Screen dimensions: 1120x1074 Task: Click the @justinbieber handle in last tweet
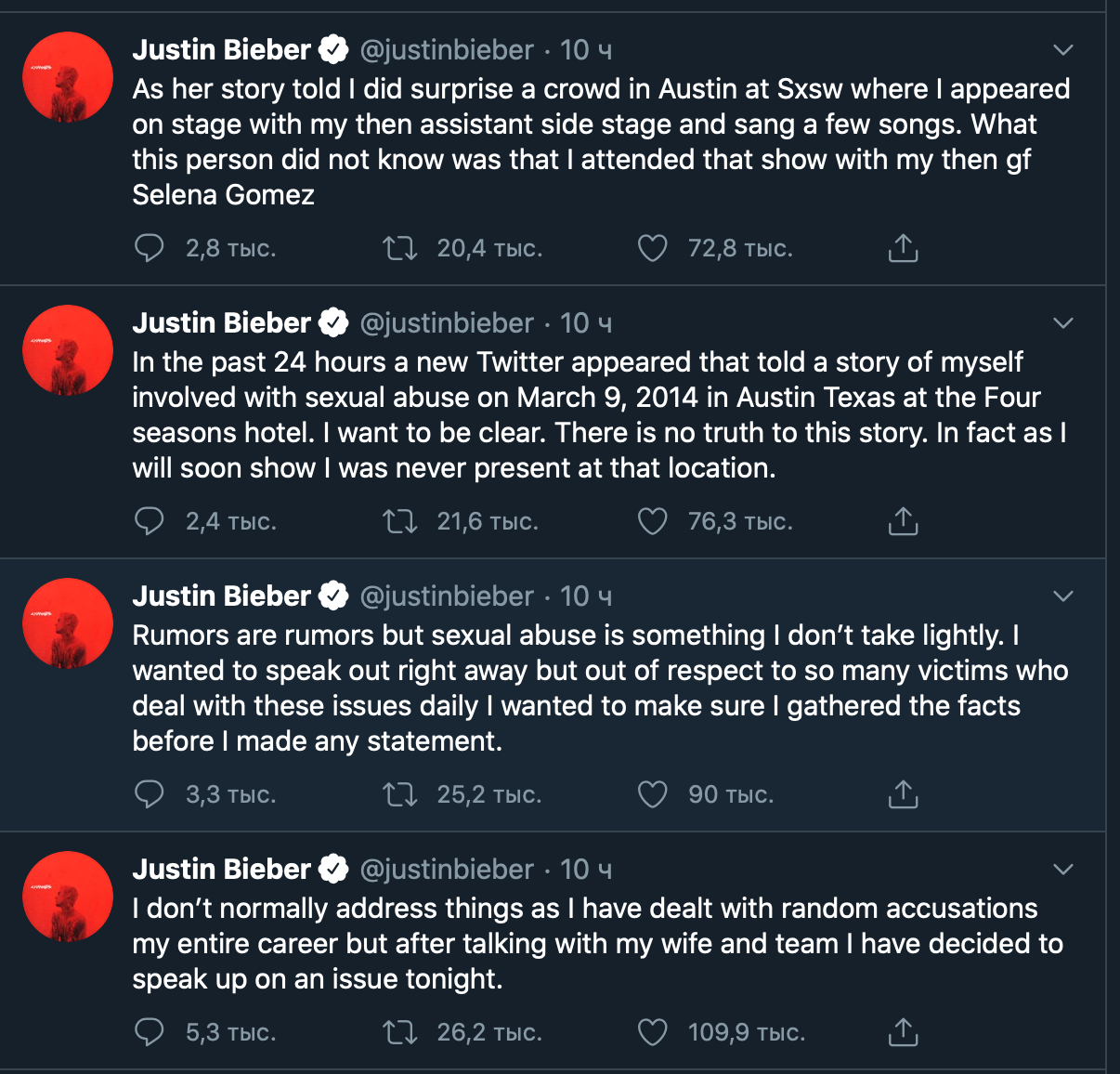[x=447, y=870]
